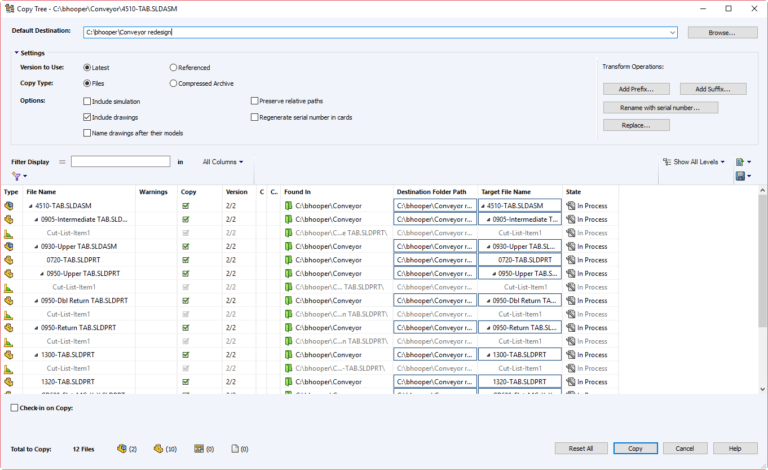The width and height of the screenshot is (768, 470).
Task: Click the Found In vault icon for 1300-TAB.SLDPRT
Action: [x=288, y=354]
